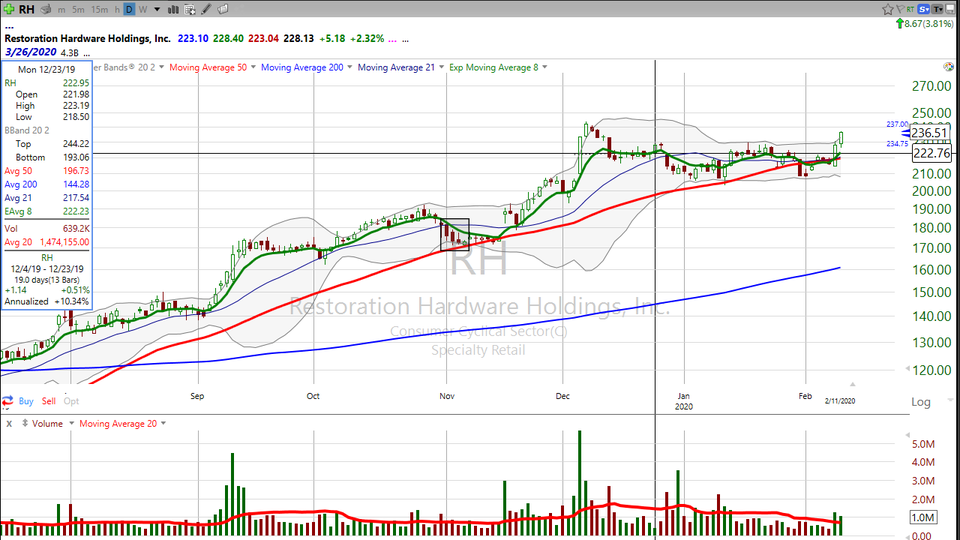The image size is (960, 540).
Task: Open the Moving Average 200 dropdown
Action: click(350, 67)
